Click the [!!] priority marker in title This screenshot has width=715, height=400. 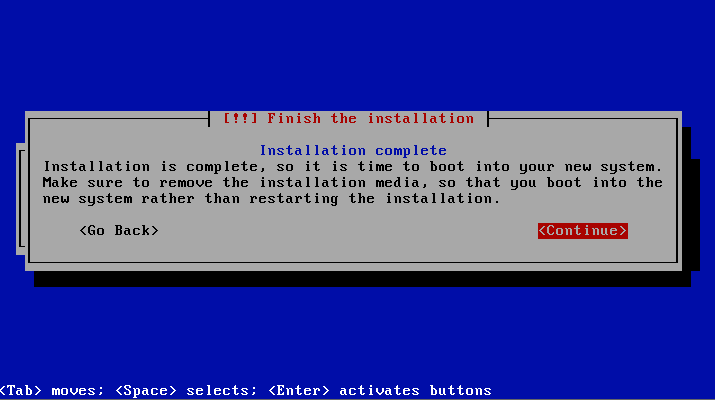coord(240,119)
